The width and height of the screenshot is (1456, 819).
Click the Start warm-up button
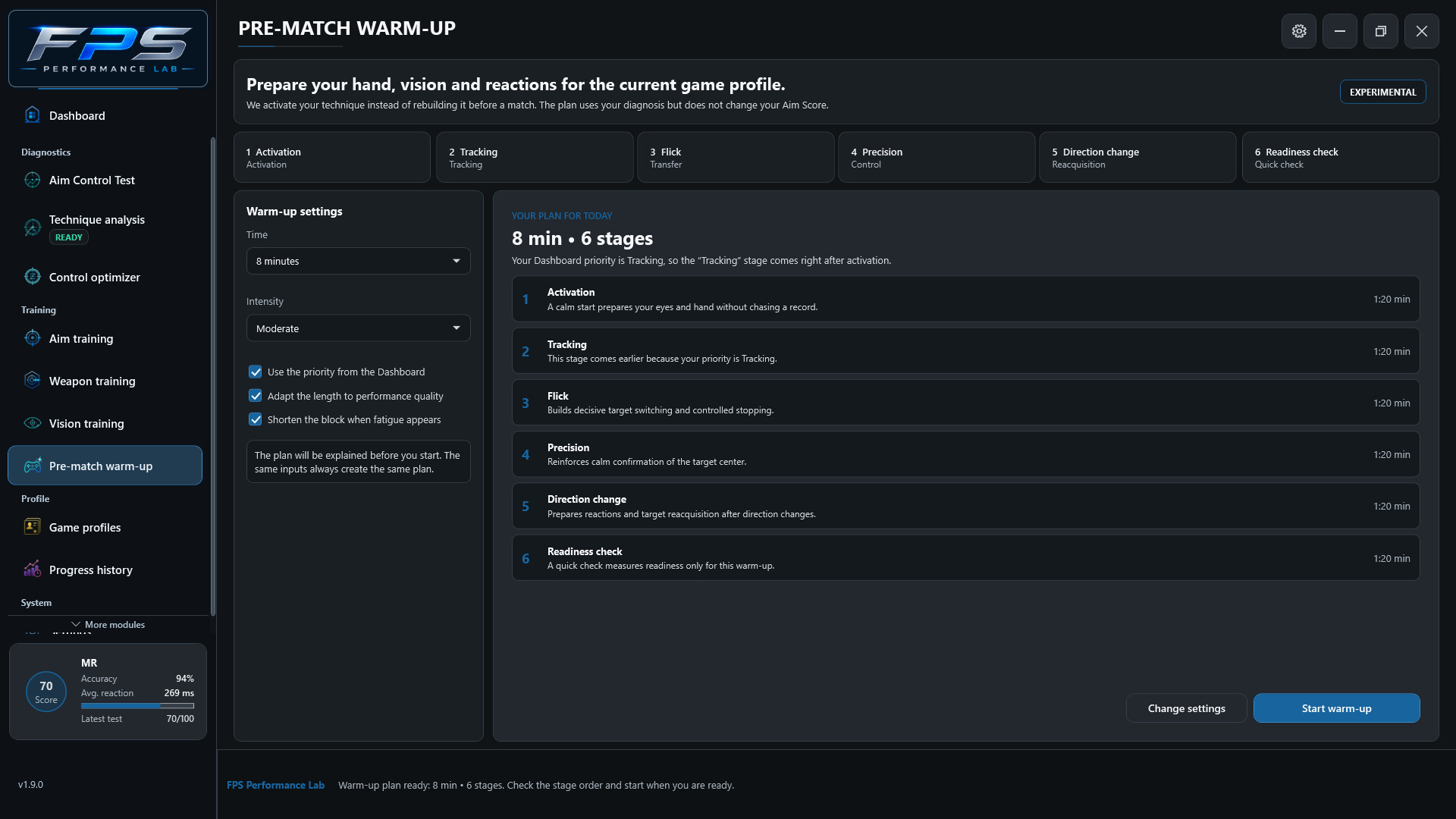pos(1336,708)
